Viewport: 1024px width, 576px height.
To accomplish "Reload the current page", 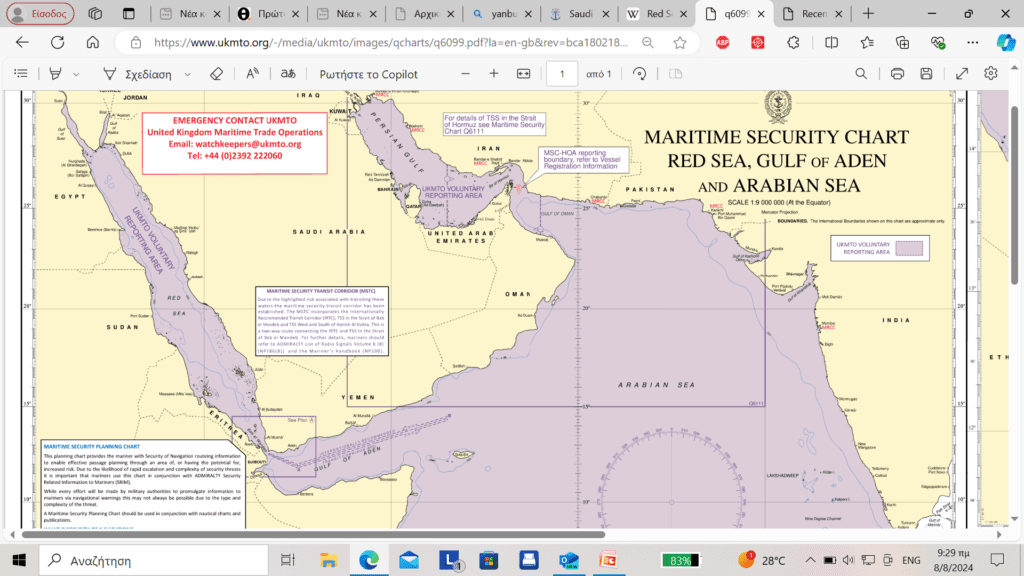I will 57,42.
